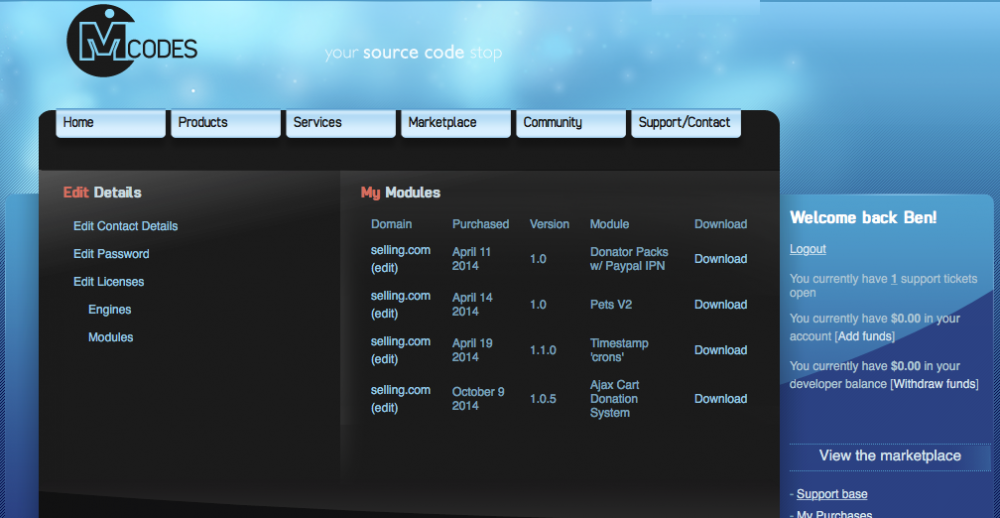The width and height of the screenshot is (1000, 518).
Task: Open Edit Licenses in sidebar
Action: tap(108, 282)
